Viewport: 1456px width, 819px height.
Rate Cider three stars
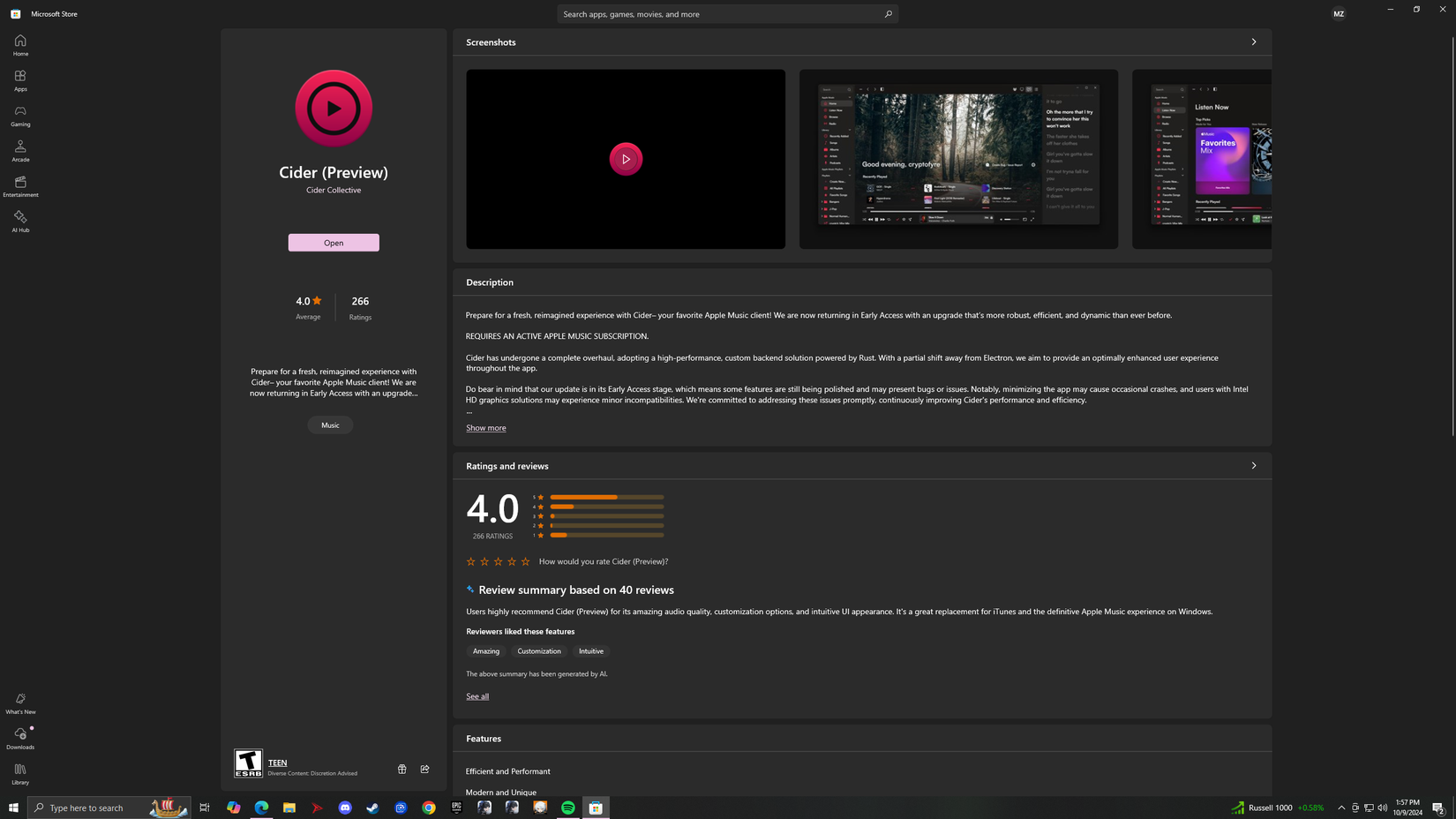[498, 561]
